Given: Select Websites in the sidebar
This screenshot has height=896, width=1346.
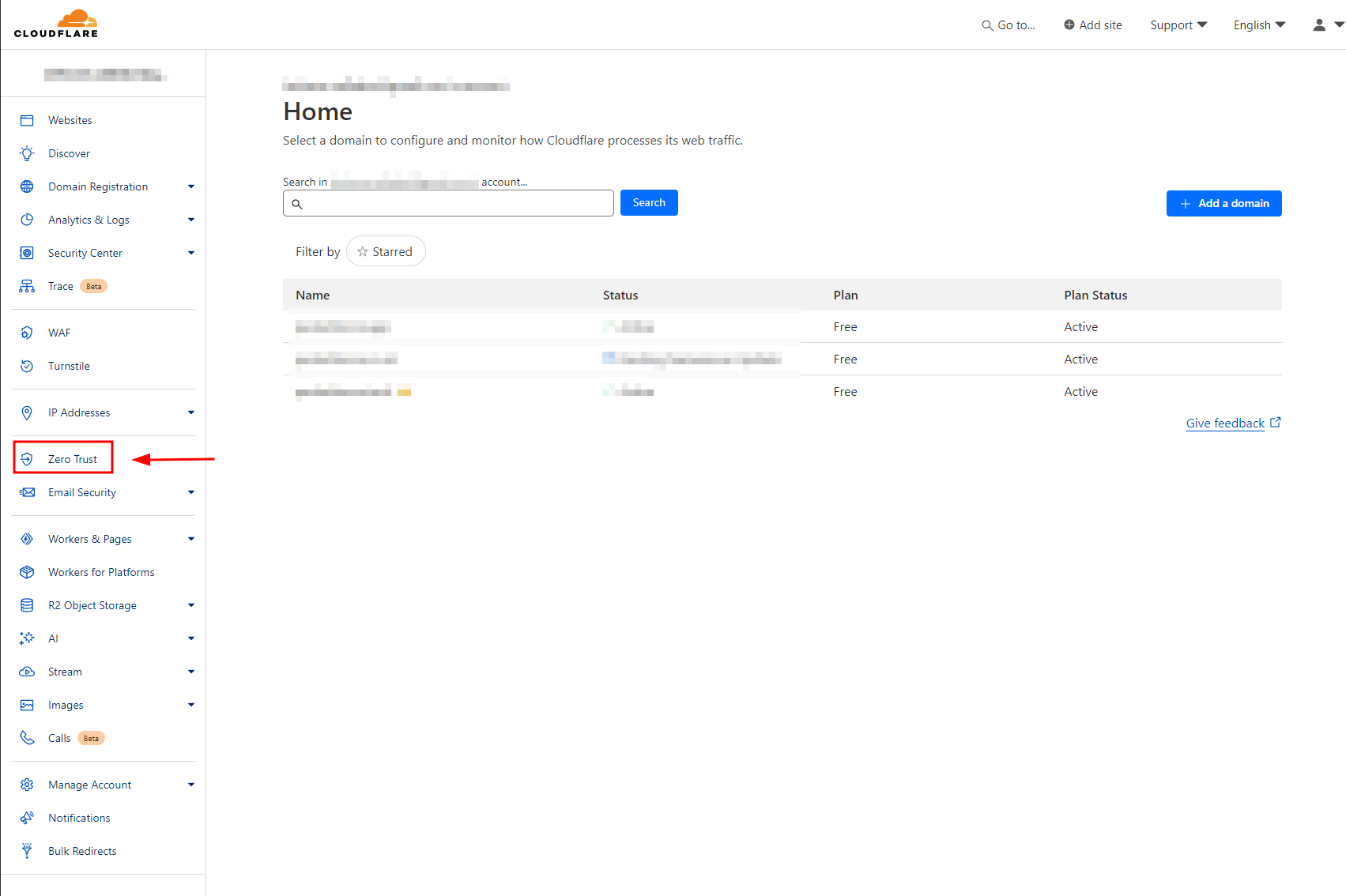Looking at the screenshot, I should pos(70,120).
